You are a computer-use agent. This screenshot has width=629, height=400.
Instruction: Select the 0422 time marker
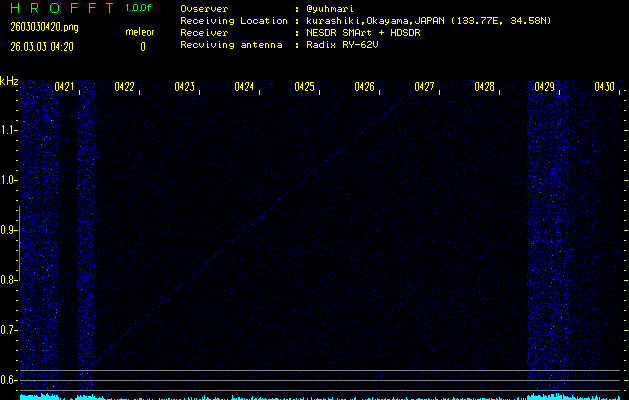click(124, 87)
